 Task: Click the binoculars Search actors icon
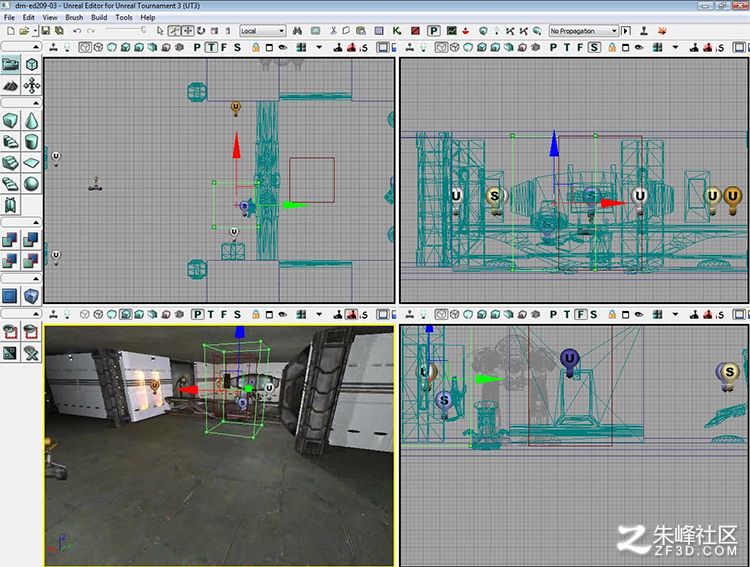pos(298,31)
